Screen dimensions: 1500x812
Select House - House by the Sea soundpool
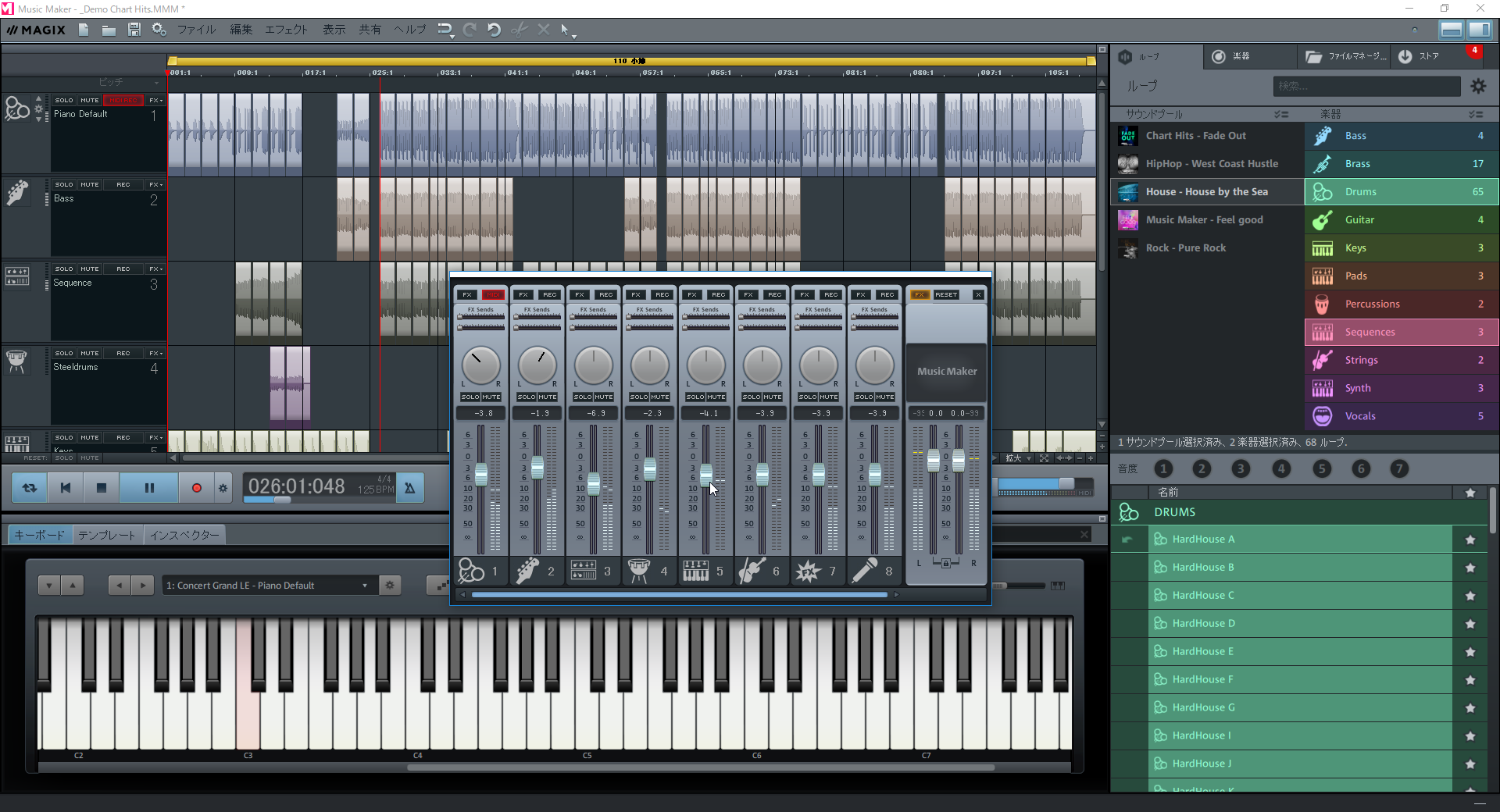click(1207, 192)
